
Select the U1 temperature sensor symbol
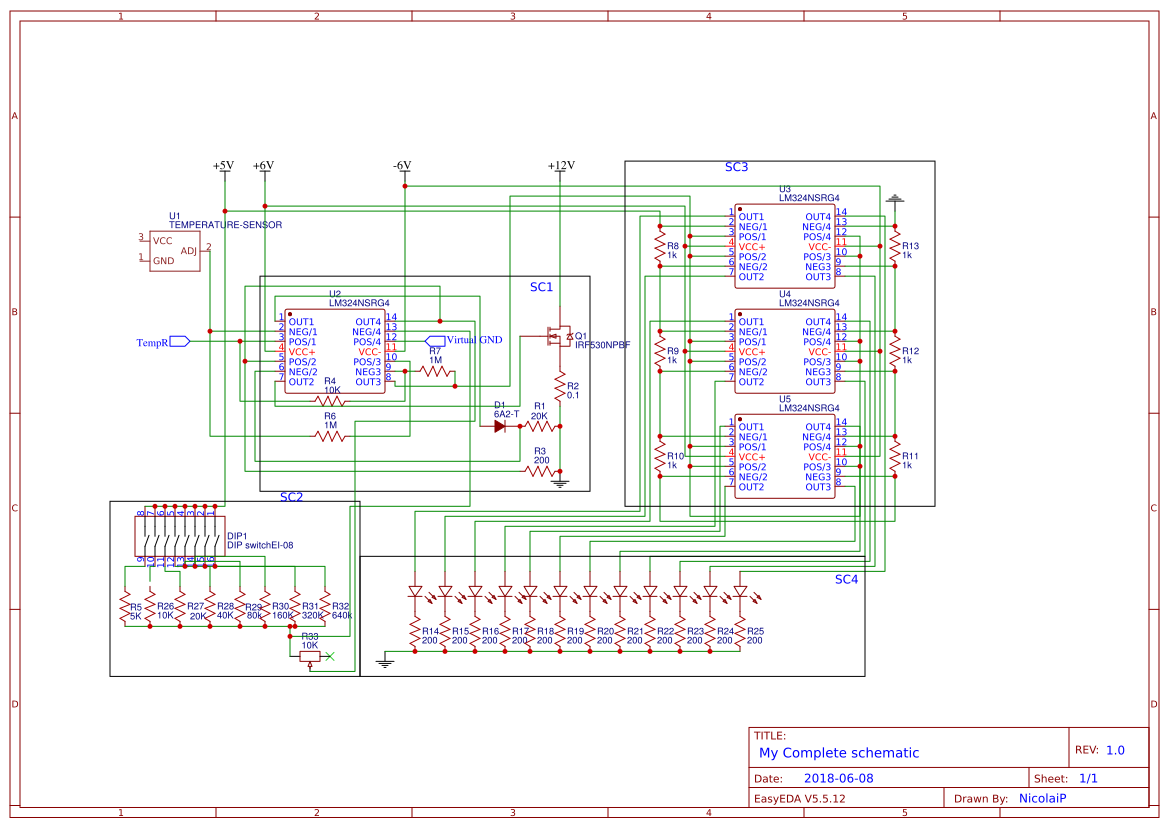coord(174,250)
